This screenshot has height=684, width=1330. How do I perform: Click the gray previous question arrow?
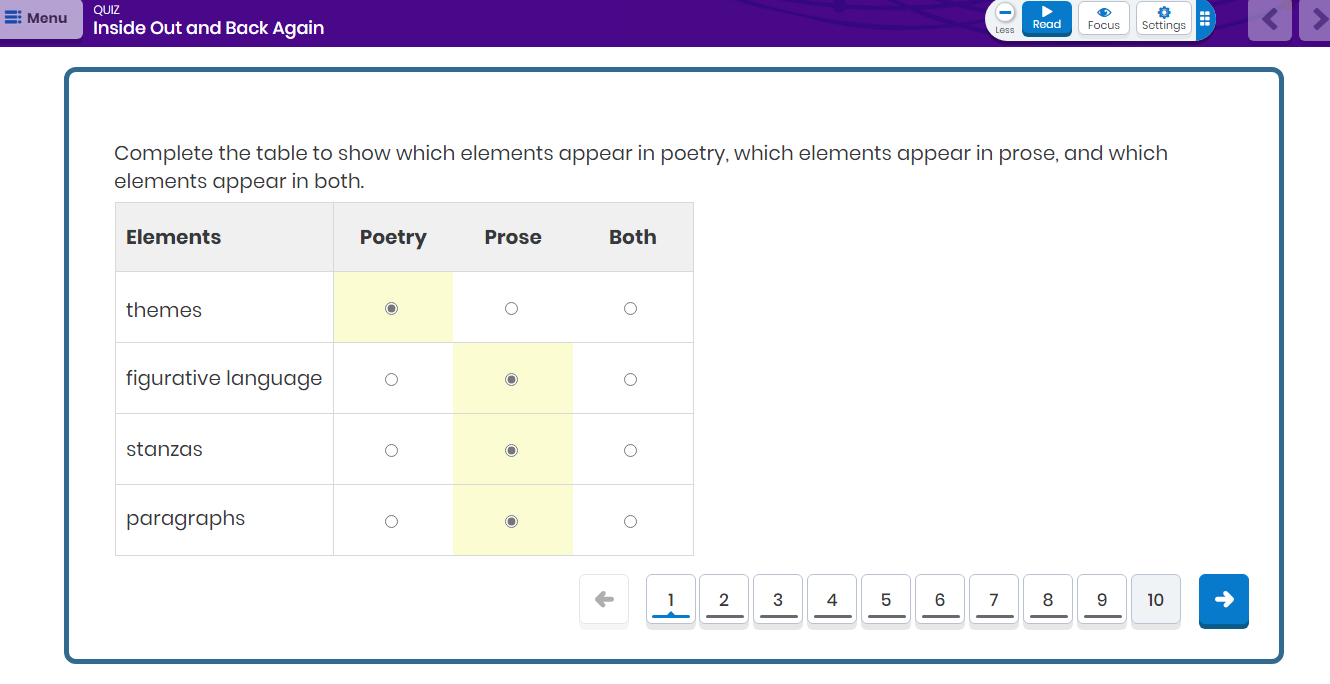pyautogui.click(x=604, y=599)
